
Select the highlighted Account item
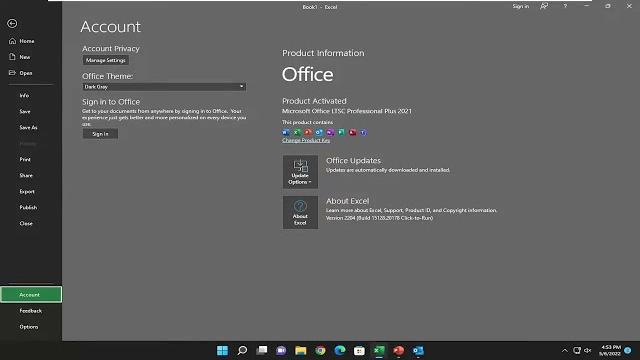click(31, 294)
